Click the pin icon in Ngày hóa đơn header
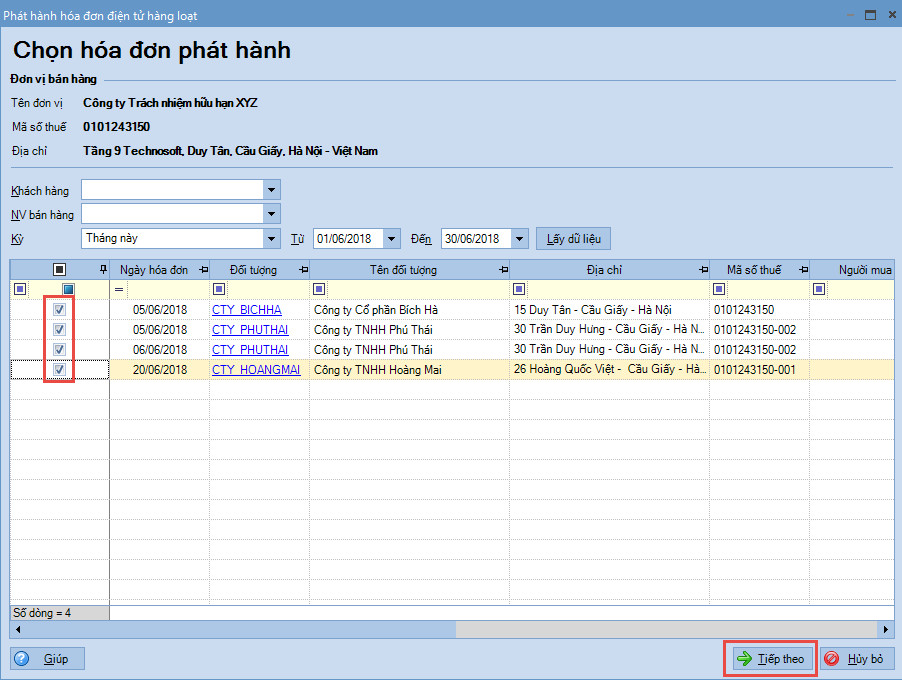Image resolution: width=902 pixels, height=680 pixels. pyautogui.click(x=203, y=270)
